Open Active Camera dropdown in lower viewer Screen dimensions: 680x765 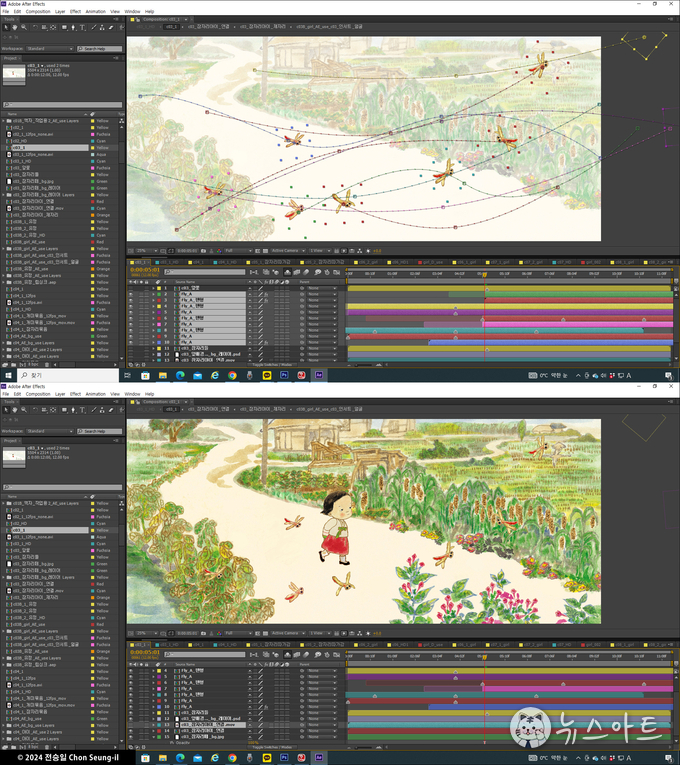(288, 633)
